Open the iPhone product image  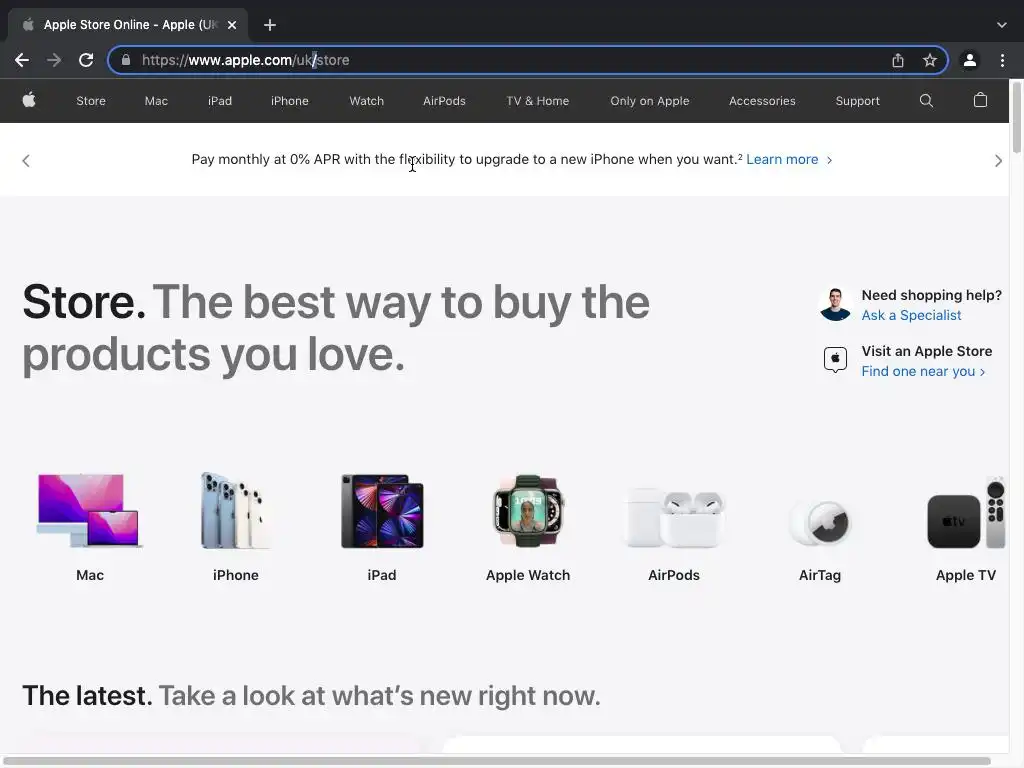[236, 511]
